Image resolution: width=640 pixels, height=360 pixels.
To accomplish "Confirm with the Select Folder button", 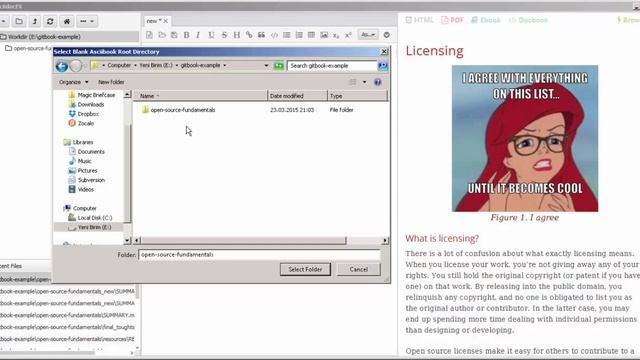I will 305,269.
